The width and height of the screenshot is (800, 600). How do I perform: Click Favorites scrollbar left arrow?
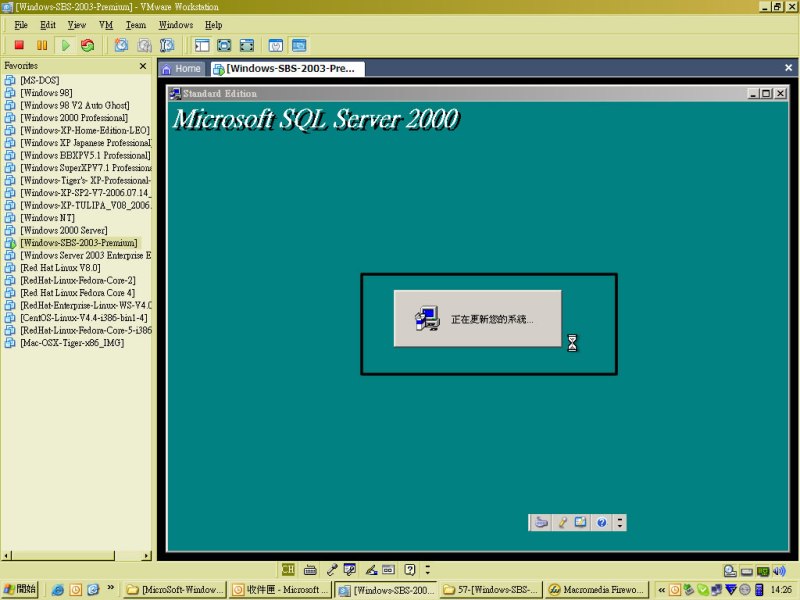click(6, 555)
